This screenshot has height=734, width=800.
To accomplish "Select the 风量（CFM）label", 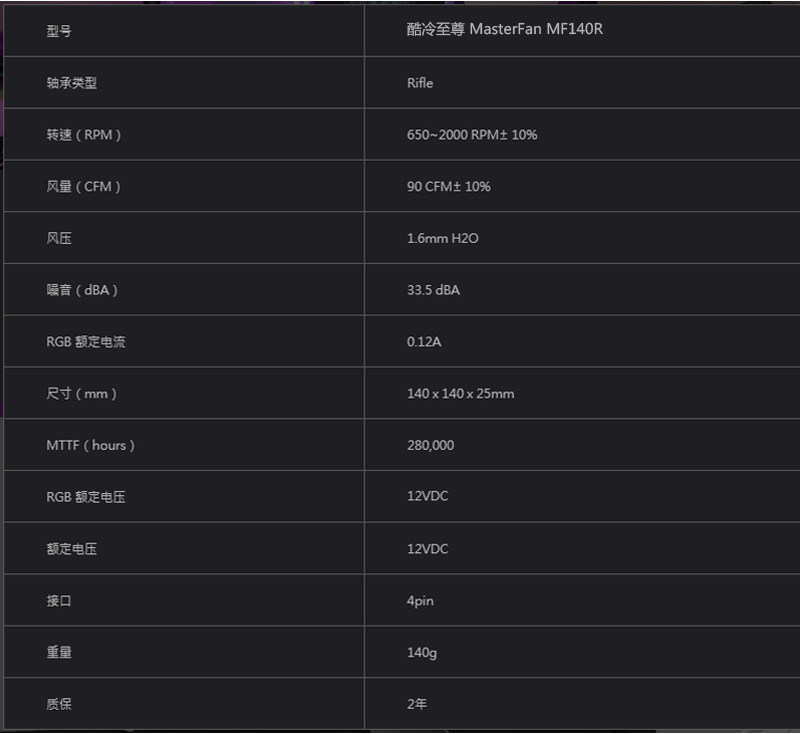I will click(84, 187).
